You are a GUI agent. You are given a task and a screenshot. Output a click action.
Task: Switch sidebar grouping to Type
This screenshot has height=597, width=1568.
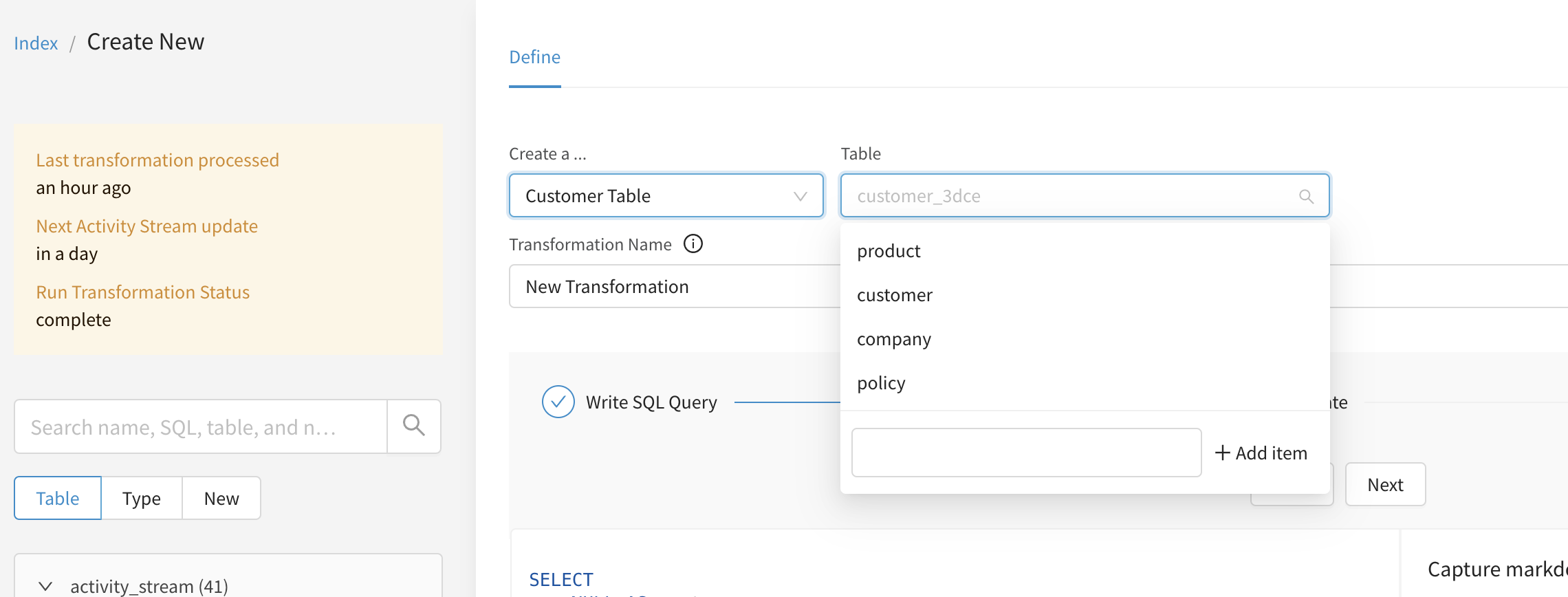click(x=141, y=498)
